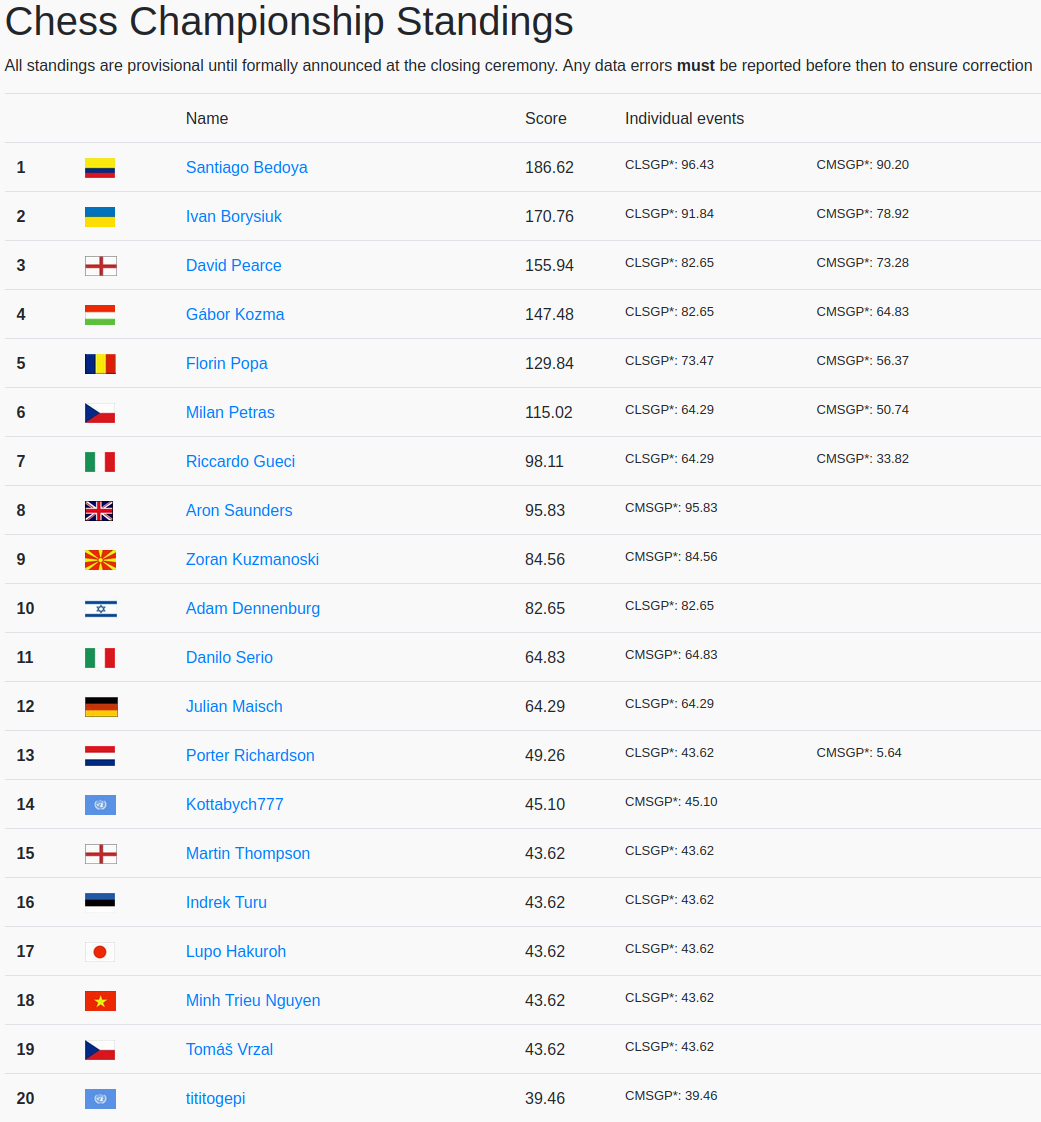Image resolution: width=1041 pixels, height=1122 pixels.
Task: Open Tomáš Vrzal's player page
Action: pos(229,1050)
